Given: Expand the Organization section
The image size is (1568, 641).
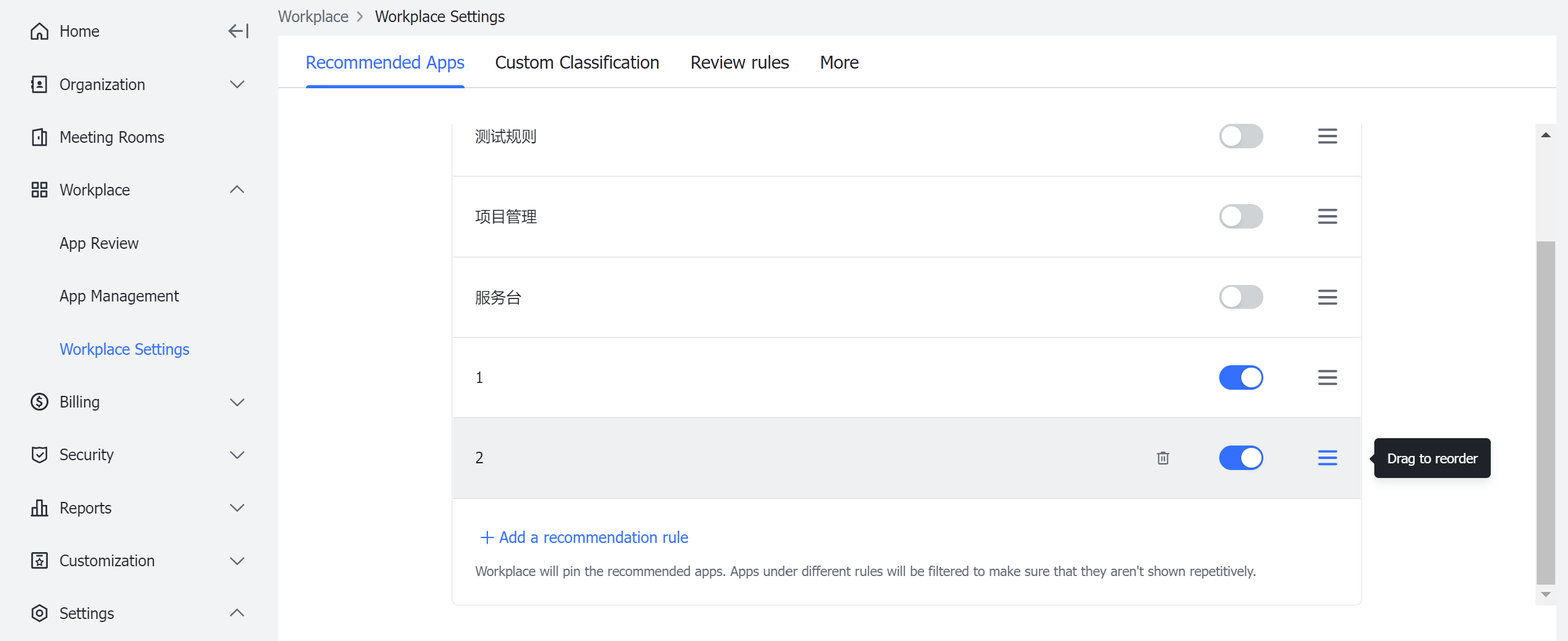Looking at the screenshot, I should [x=237, y=84].
